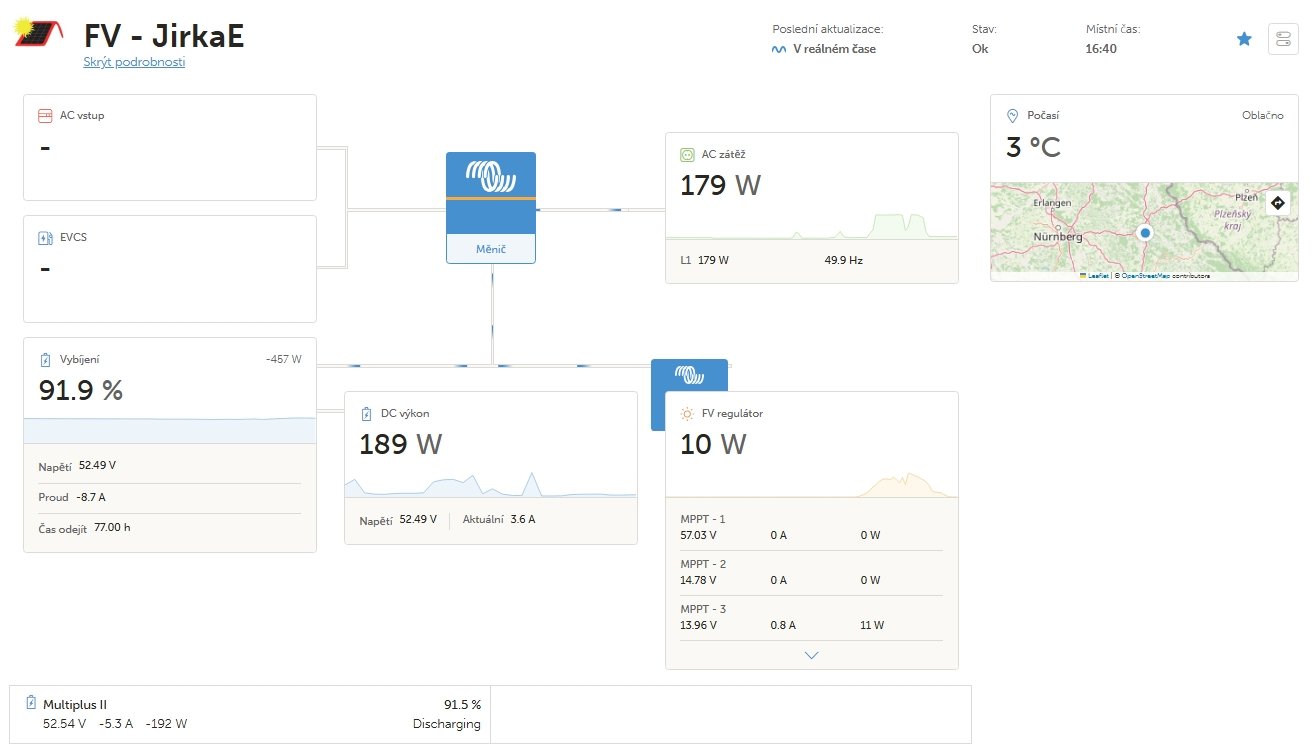The width and height of the screenshot is (1315, 754).
Task: Click the blue favorite star icon
Action: [x=1244, y=39]
